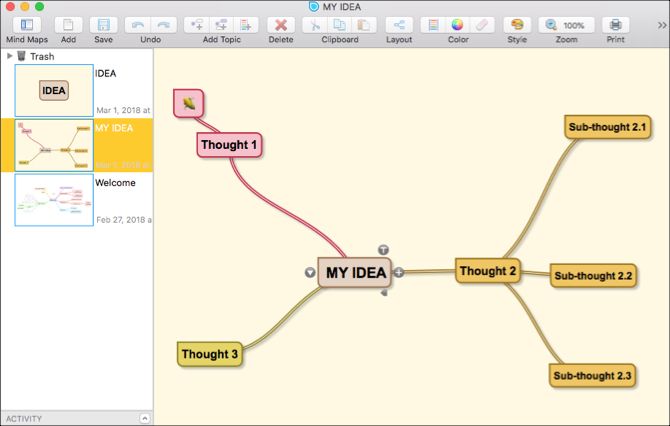Open the color wheel picker
The image size is (670, 426).
point(457,25)
